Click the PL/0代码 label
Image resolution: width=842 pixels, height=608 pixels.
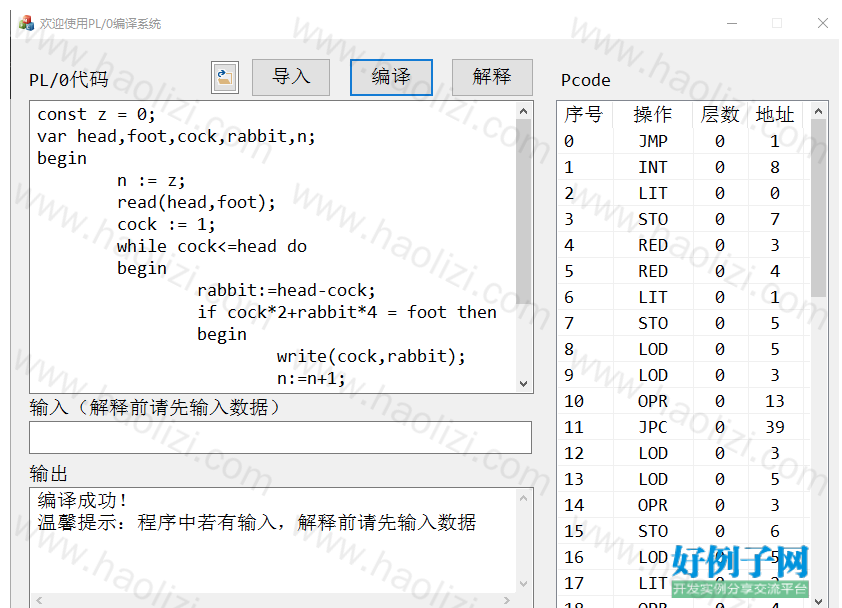click(x=69, y=80)
